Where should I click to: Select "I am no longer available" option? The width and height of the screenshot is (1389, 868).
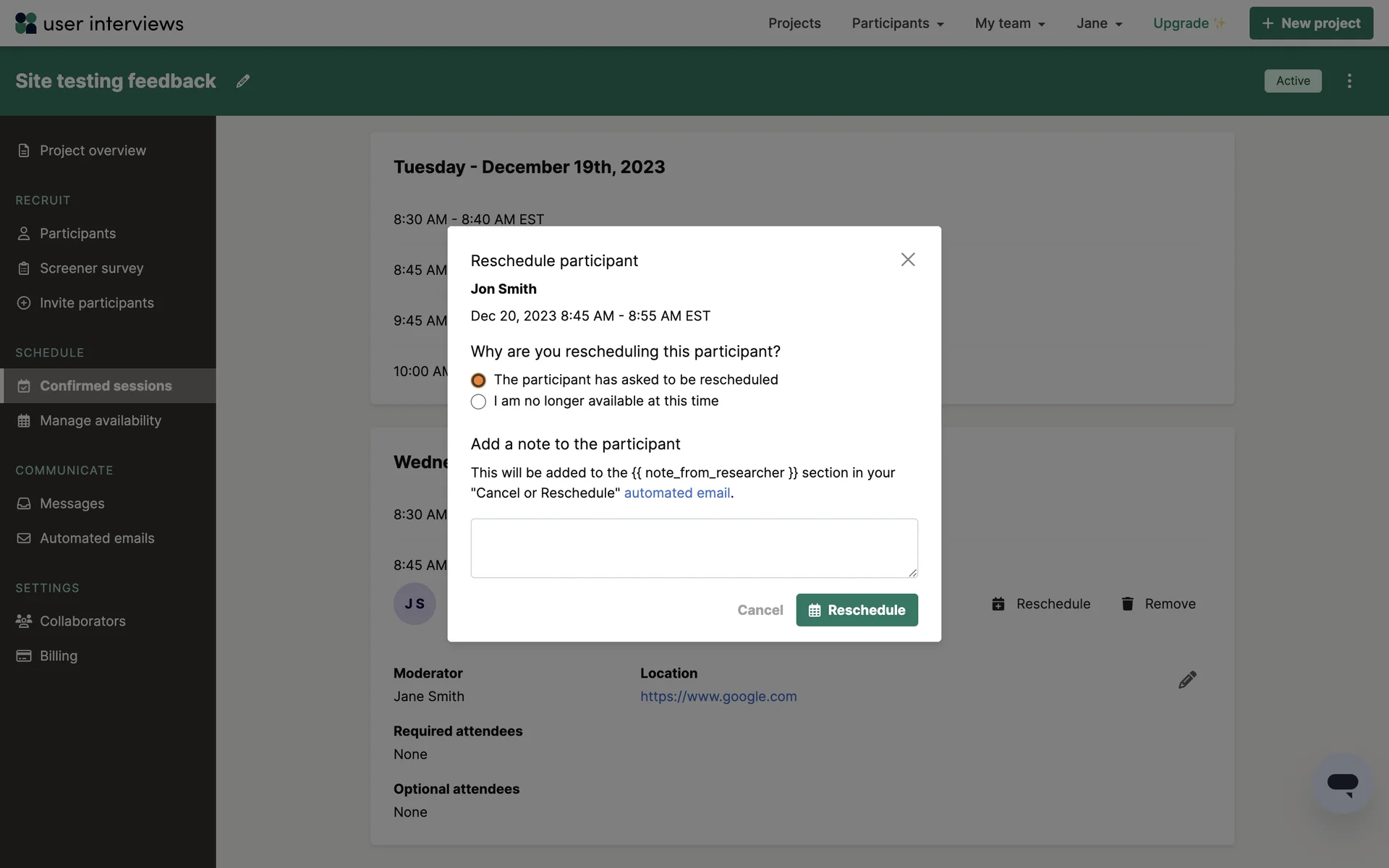(478, 401)
